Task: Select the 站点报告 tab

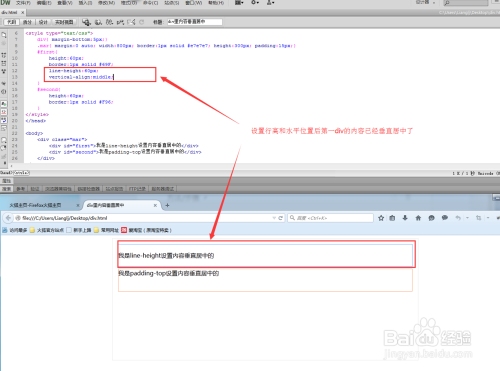Action: tap(114, 189)
